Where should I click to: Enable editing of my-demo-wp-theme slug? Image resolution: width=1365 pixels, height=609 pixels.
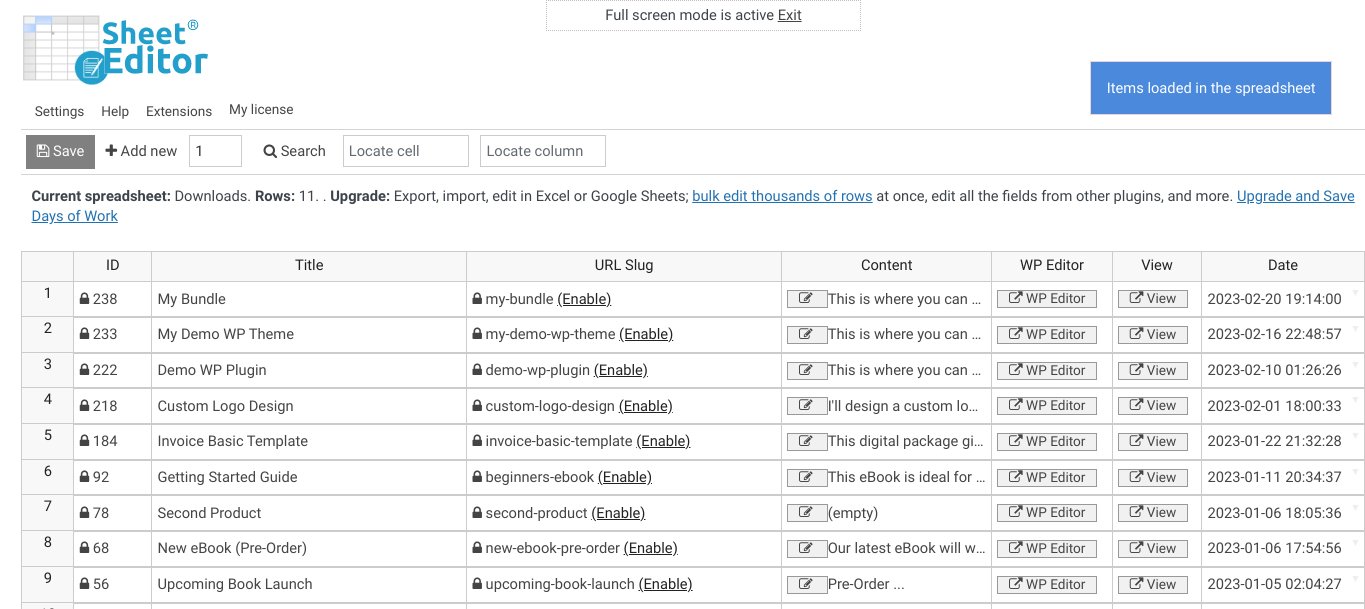(646, 334)
